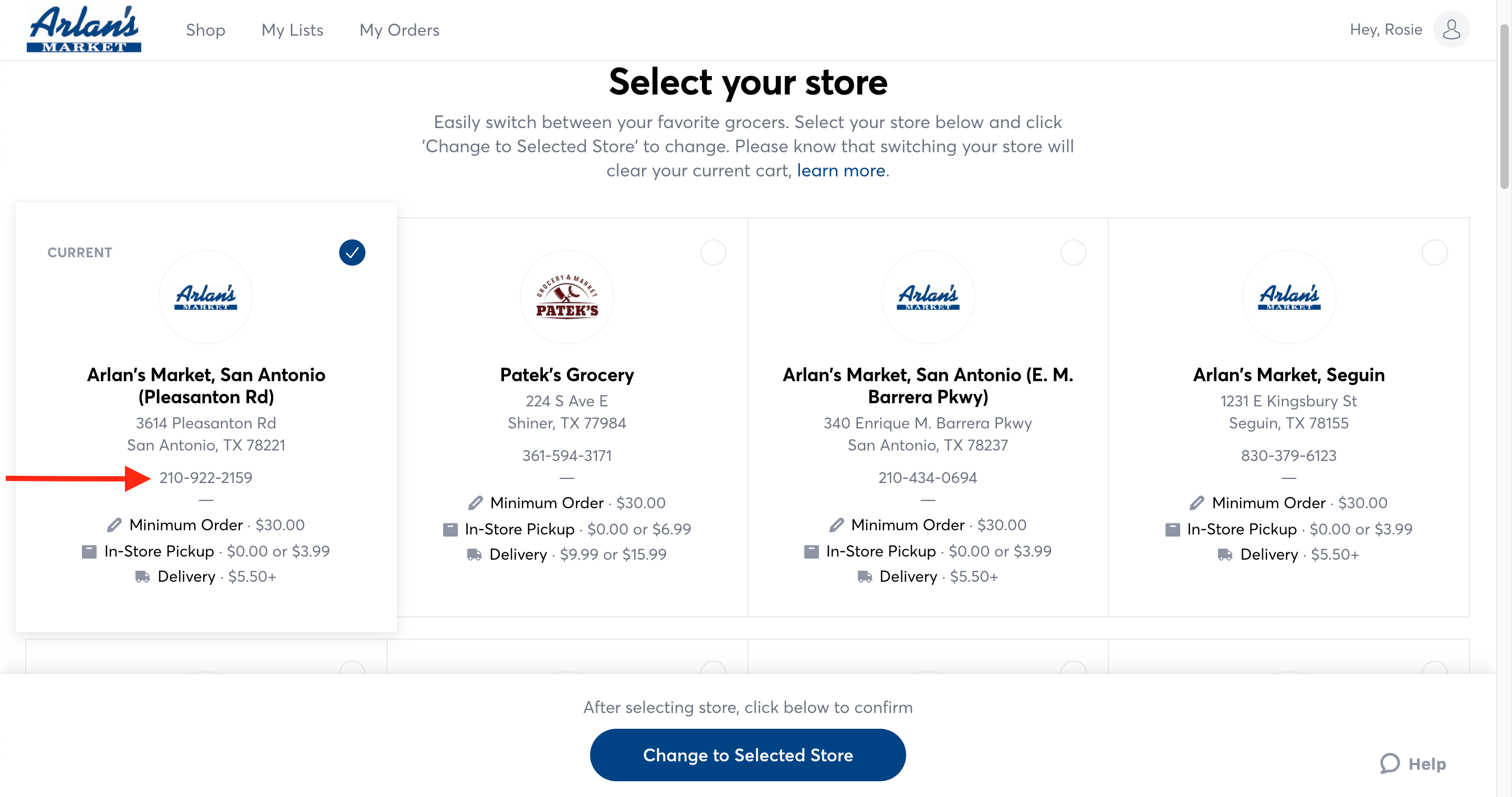The height and width of the screenshot is (797, 1512).
Task: Click the Pleasanton Rd store logo
Action: pyautogui.click(x=205, y=297)
